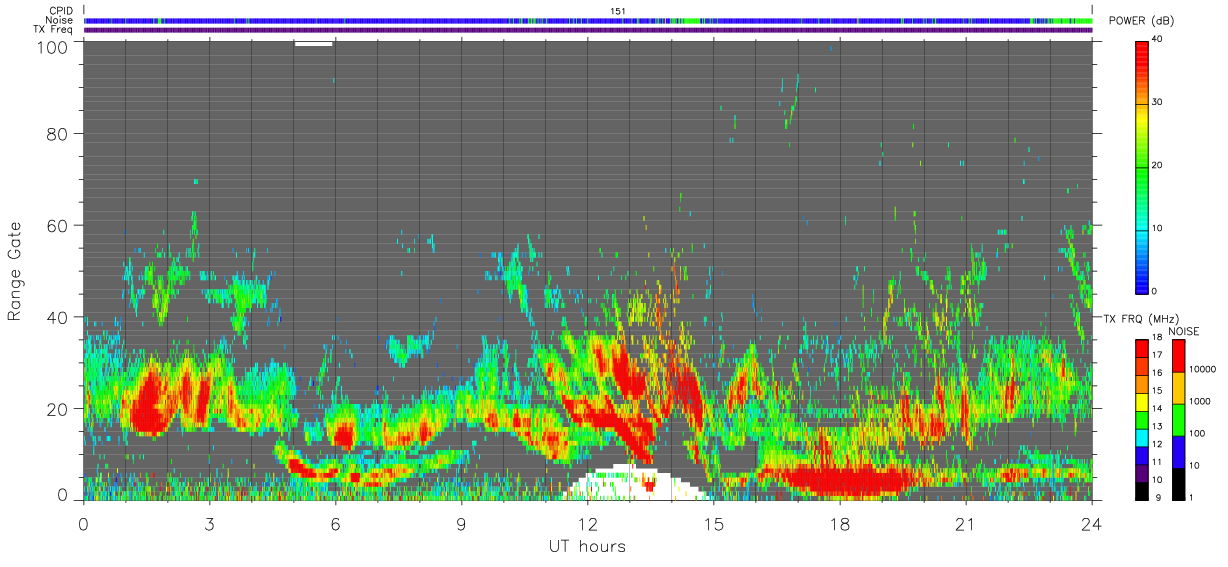The width and height of the screenshot is (1228, 567).
Task: Pick the red top NOISE legend swatch
Action: [1178, 357]
